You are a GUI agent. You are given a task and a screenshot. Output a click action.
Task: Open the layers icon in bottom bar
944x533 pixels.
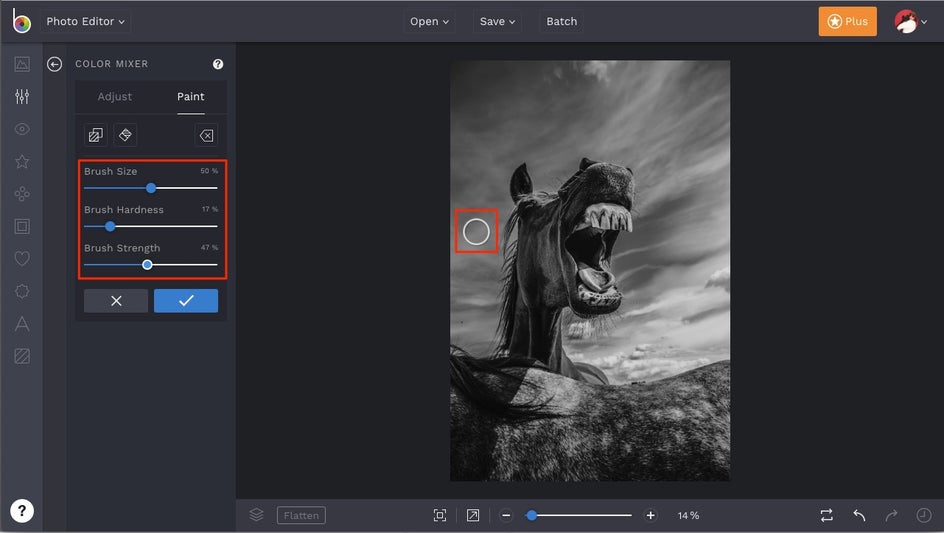point(256,515)
